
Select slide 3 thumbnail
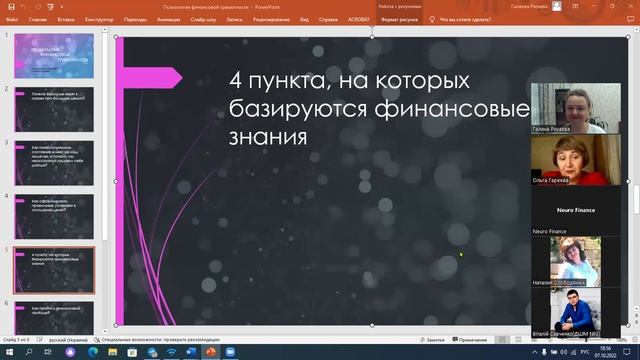click(x=54, y=163)
